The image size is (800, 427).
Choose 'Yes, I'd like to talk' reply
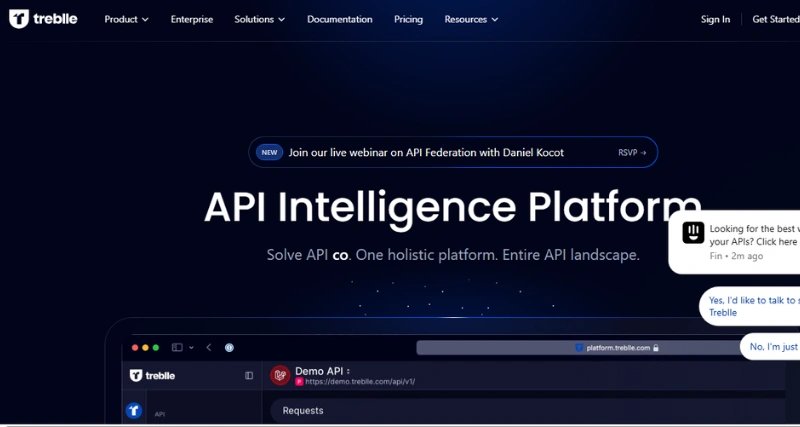click(750, 306)
